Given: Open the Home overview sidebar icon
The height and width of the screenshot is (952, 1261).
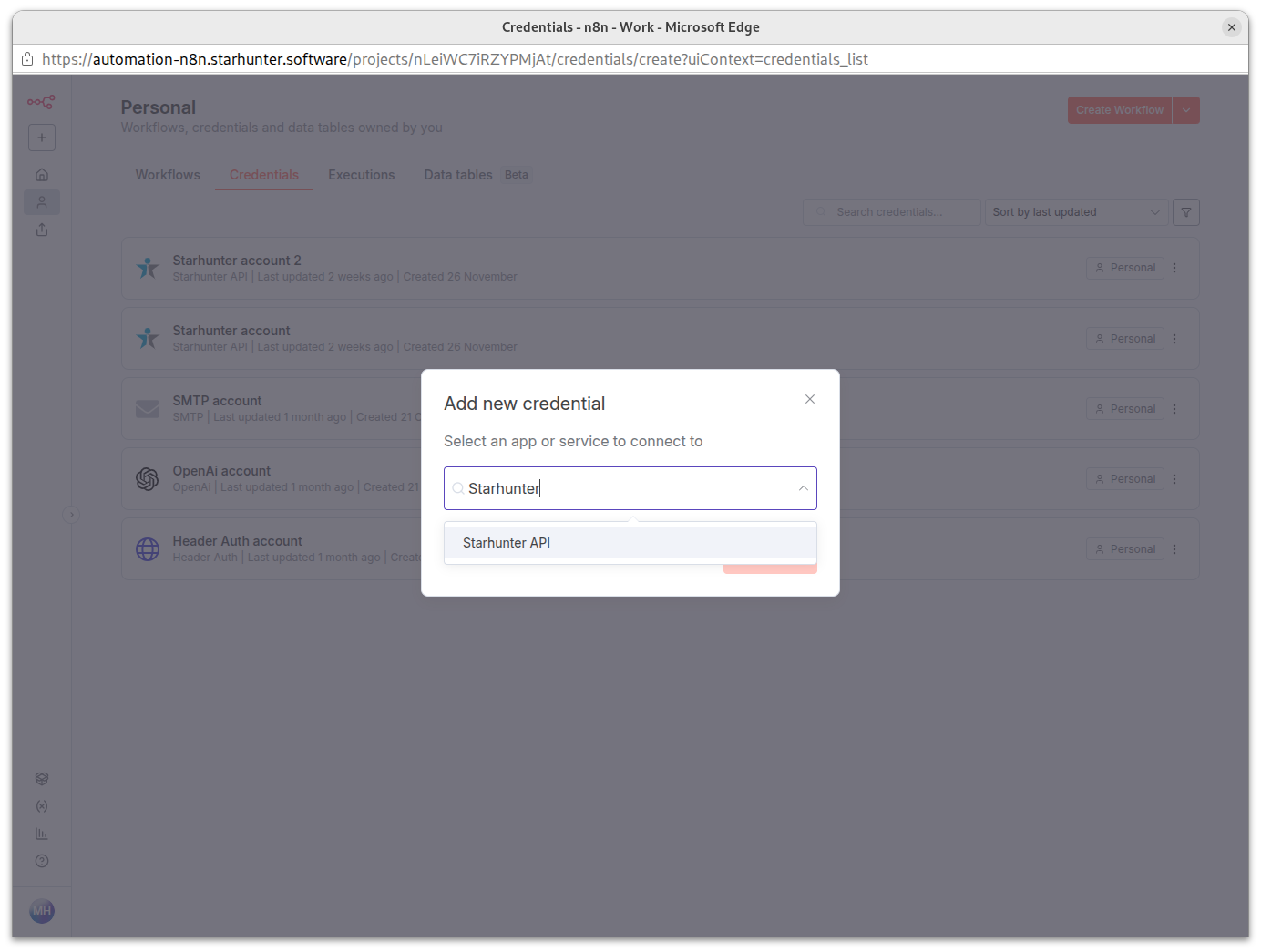Looking at the screenshot, I should pos(42,175).
